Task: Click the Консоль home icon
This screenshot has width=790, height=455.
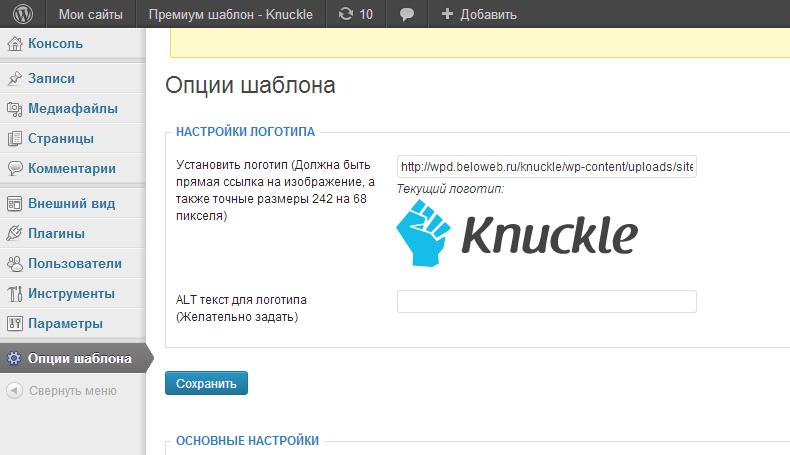Action: coord(14,44)
